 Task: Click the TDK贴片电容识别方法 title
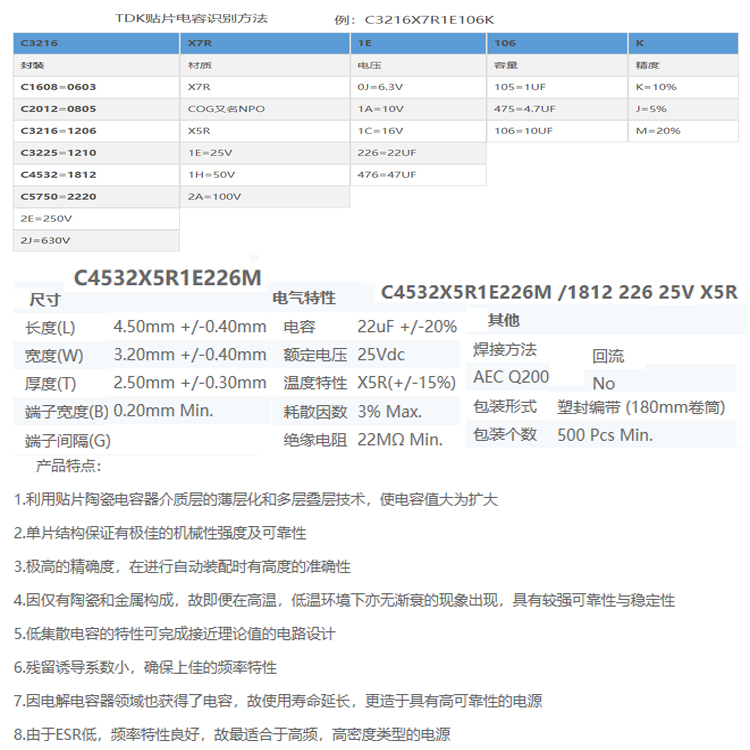(191, 18)
